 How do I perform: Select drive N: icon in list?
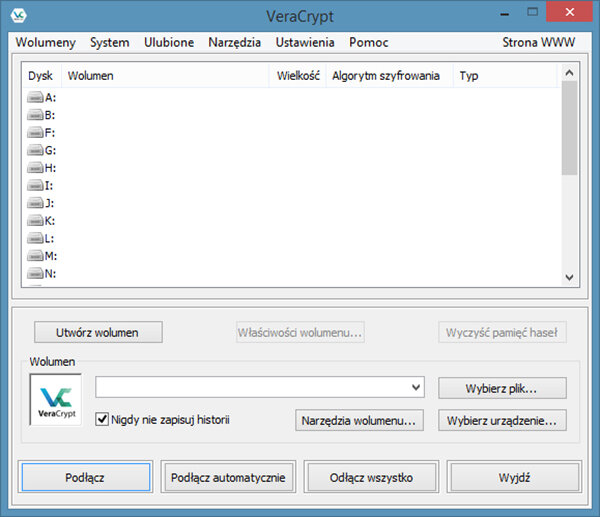35,274
